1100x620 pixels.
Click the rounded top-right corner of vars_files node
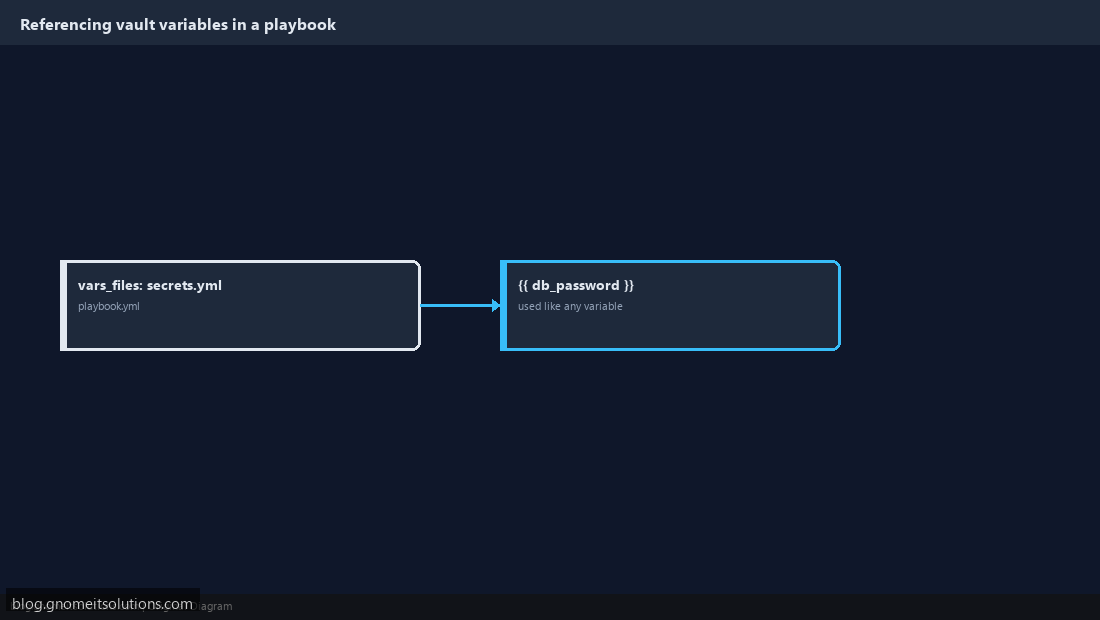(417, 264)
